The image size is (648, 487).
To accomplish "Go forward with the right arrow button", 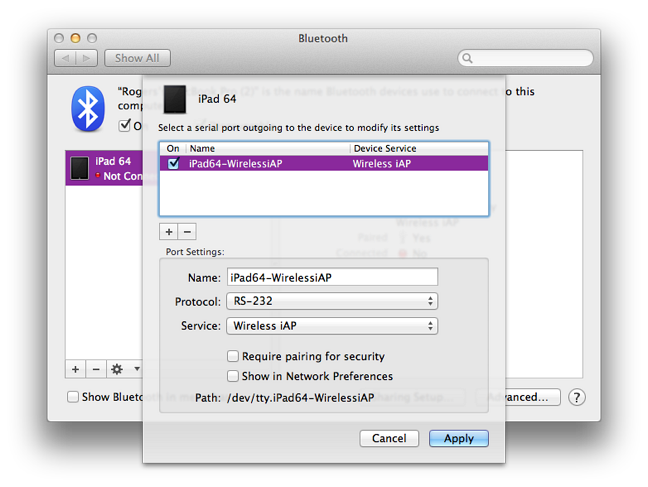I will pos(87,58).
